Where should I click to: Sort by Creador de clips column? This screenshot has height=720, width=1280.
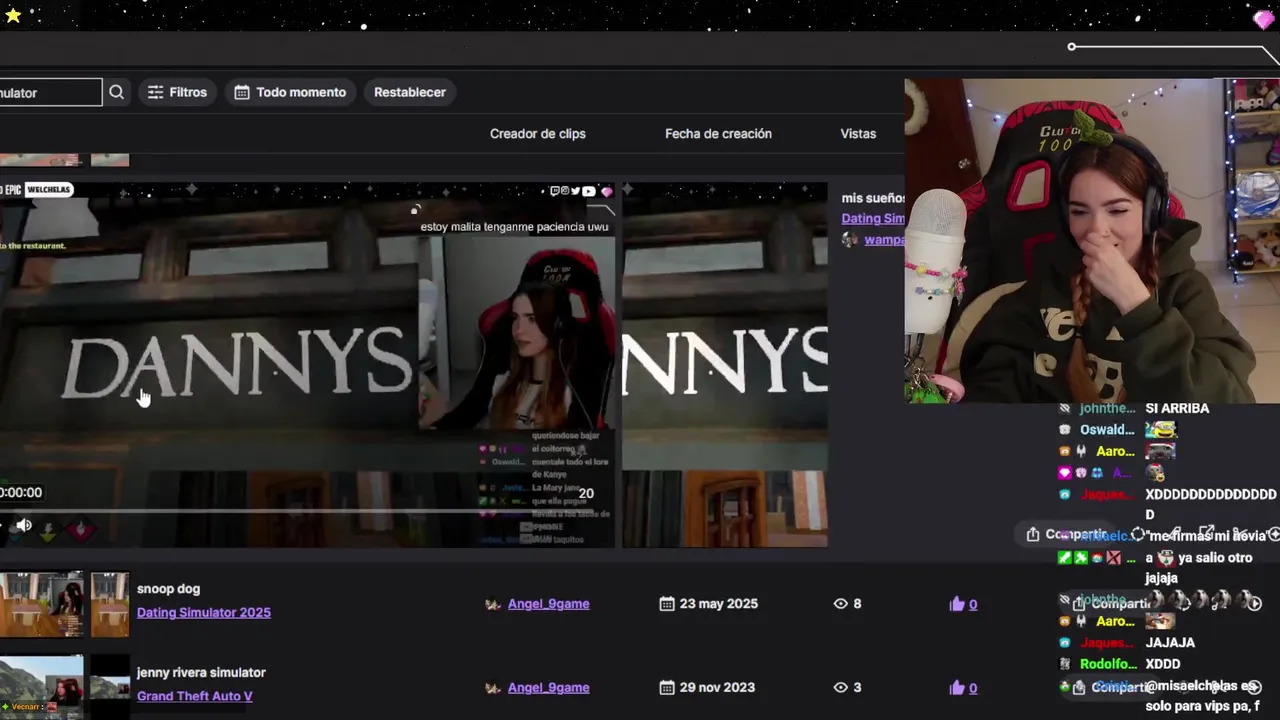click(538, 133)
